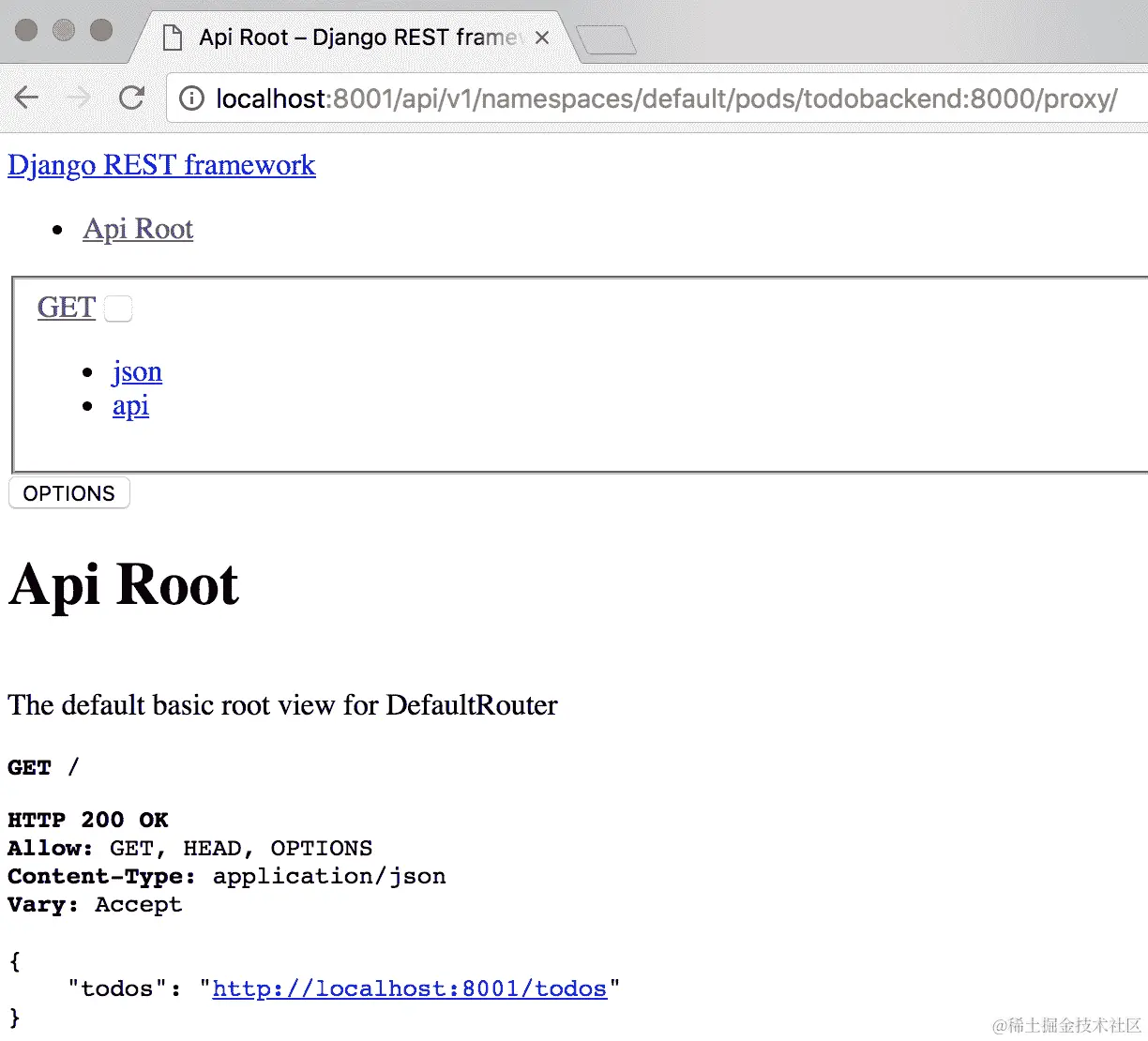Click the small button next to GET
1148x1041 pixels.
point(118,309)
